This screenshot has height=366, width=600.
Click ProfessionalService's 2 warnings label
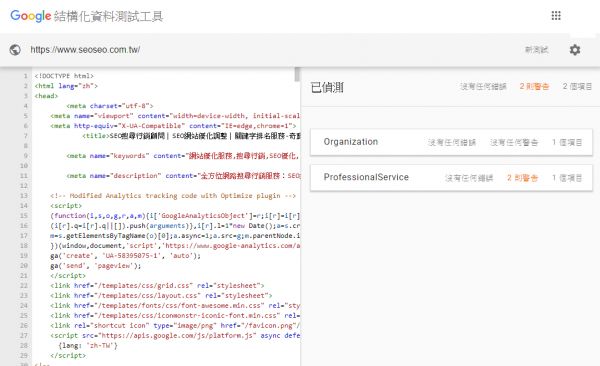tap(522, 178)
